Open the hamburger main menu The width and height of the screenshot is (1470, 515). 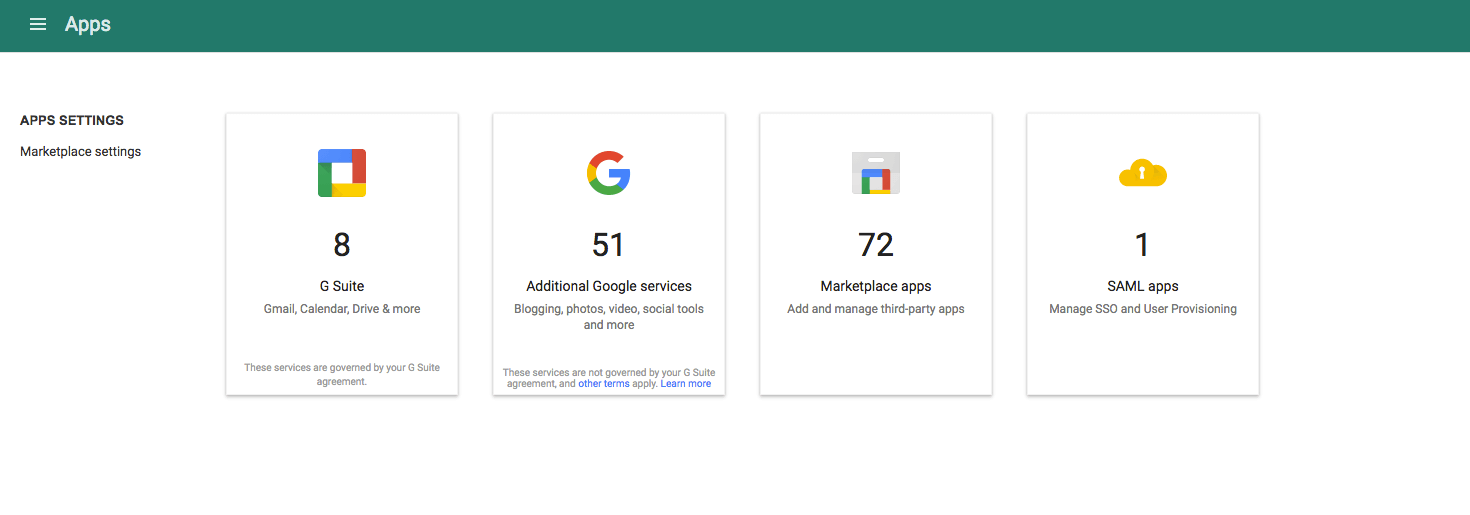click(38, 24)
